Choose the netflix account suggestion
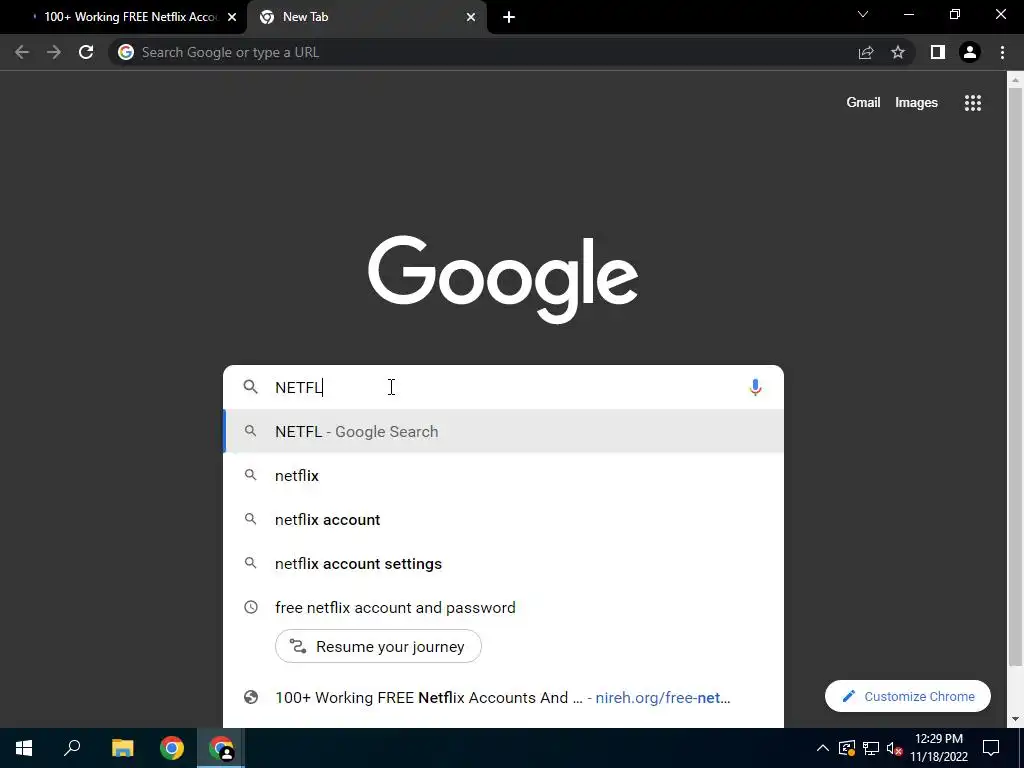1024x768 pixels. click(x=504, y=519)
